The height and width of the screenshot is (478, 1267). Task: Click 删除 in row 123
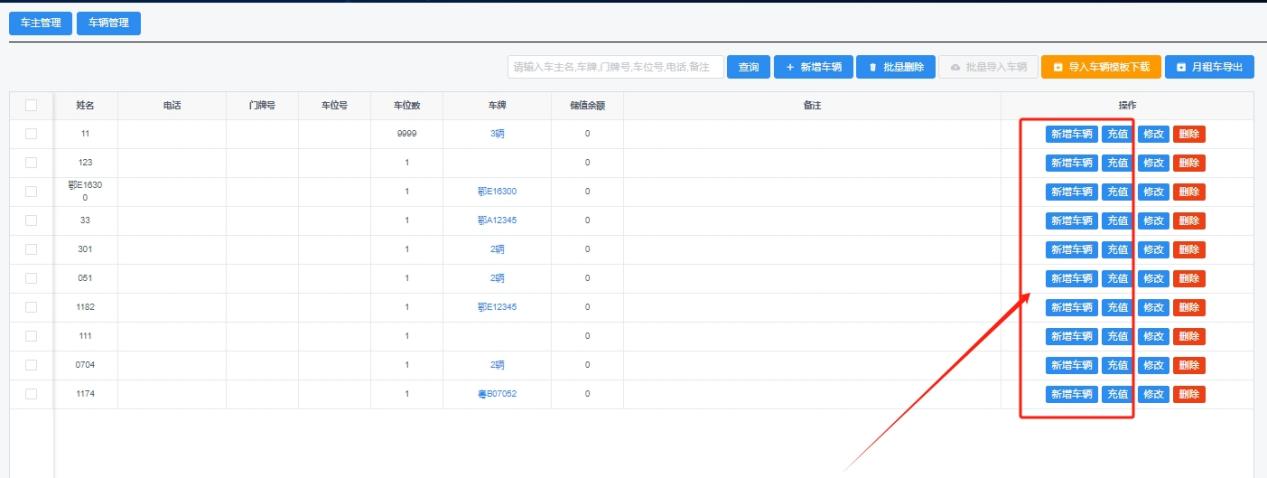point(1189,163)
